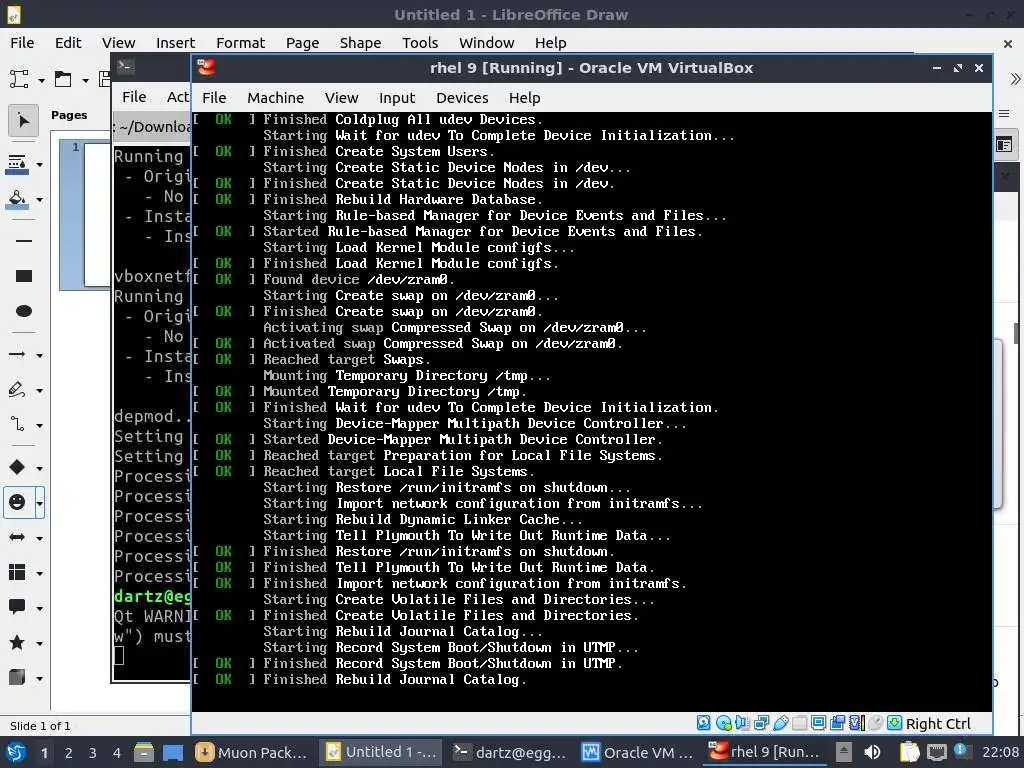Click VirtualBox shared folders indicator

coord(799,723)
